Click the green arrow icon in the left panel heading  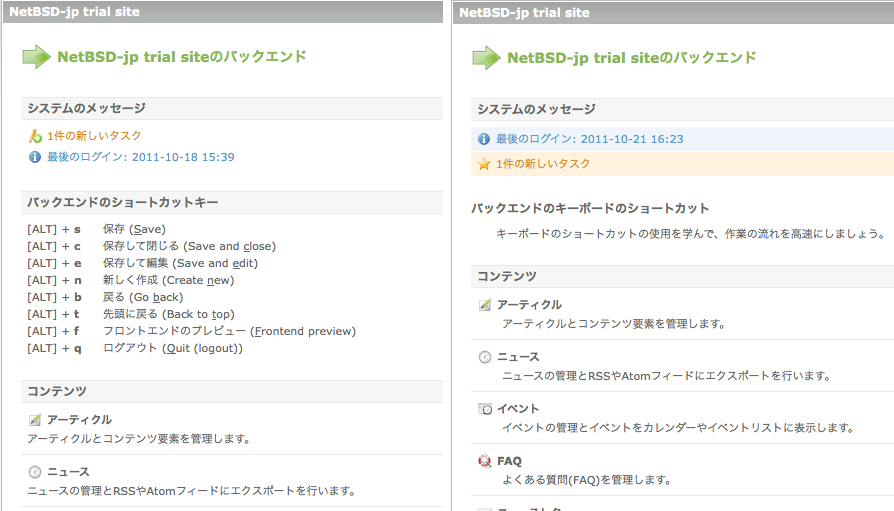pos(36,57)
